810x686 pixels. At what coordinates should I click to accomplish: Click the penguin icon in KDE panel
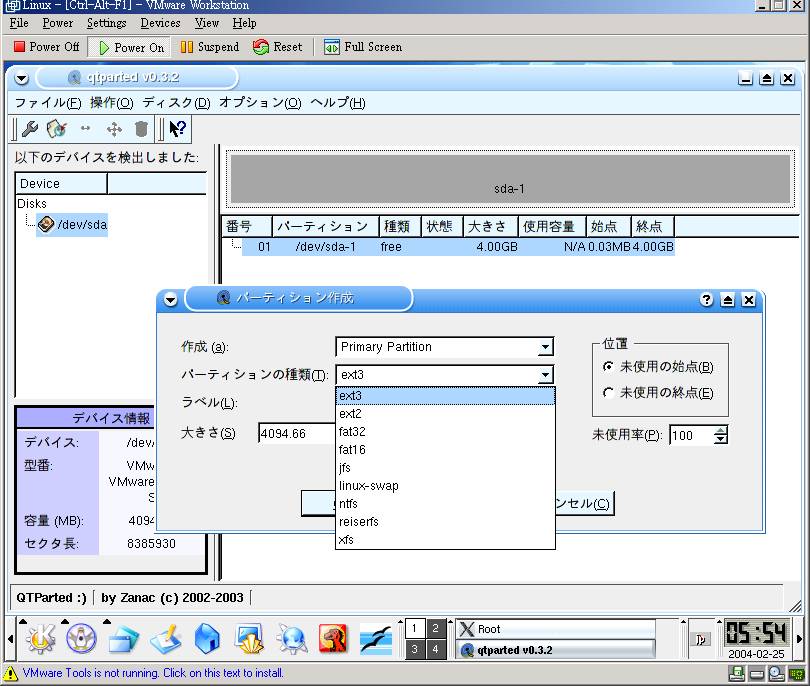pyautogui.click(x=81, y=638)
